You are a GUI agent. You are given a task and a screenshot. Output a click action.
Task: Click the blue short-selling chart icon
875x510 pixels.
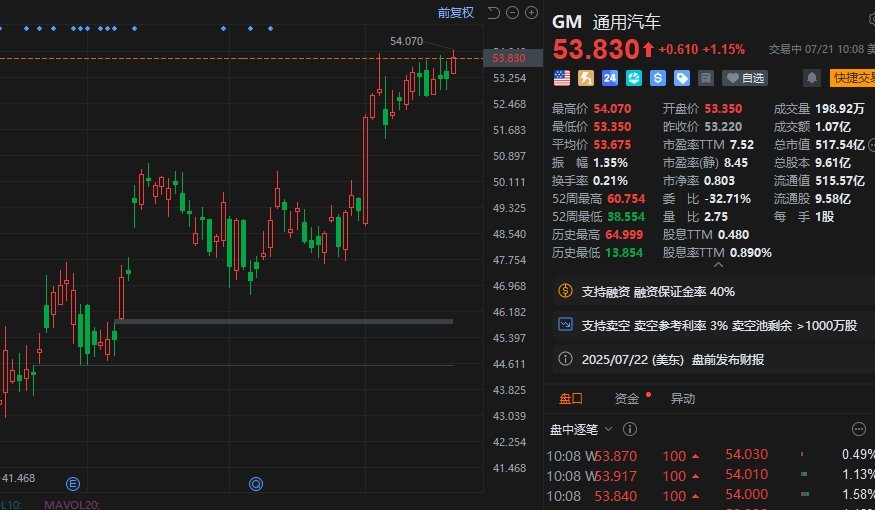pos(565,324)
